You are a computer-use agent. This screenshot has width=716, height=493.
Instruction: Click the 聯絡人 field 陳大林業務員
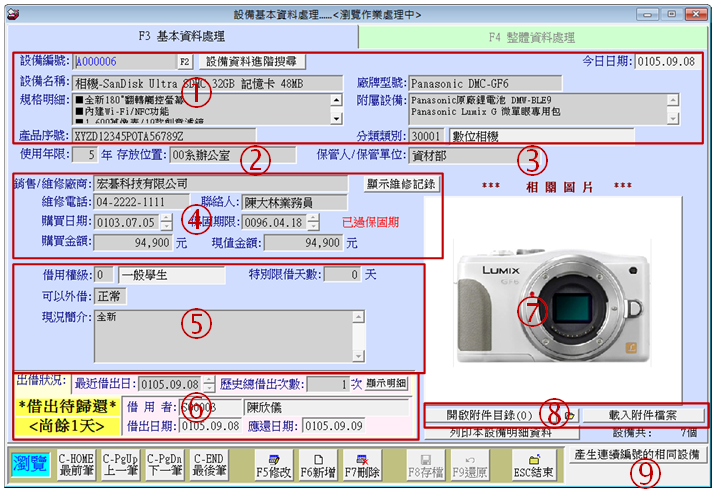[x=295, y=202]
